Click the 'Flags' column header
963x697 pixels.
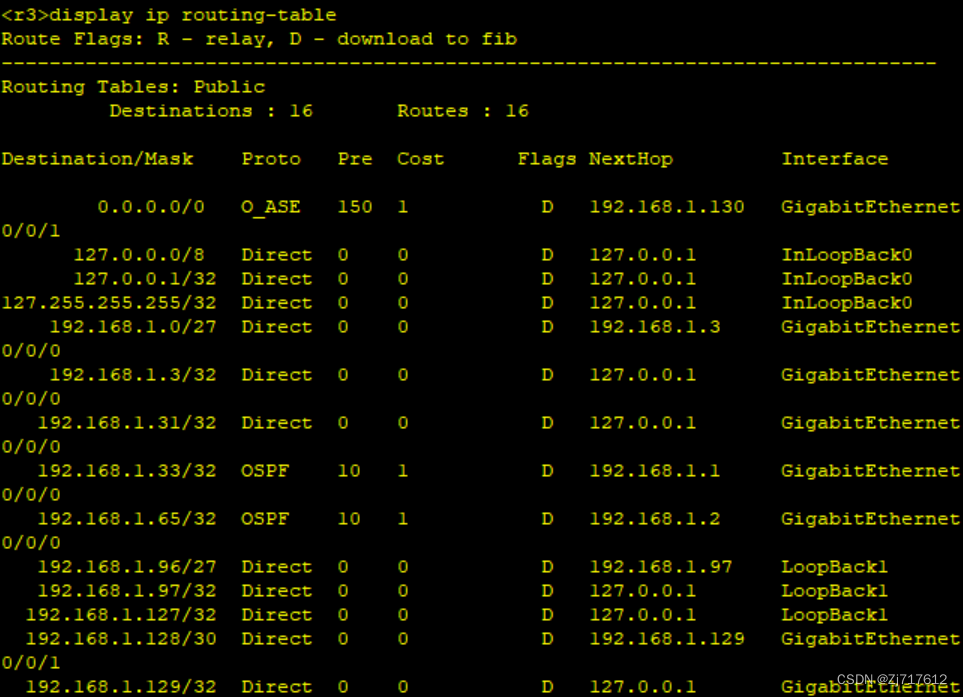tap(547, 159)
